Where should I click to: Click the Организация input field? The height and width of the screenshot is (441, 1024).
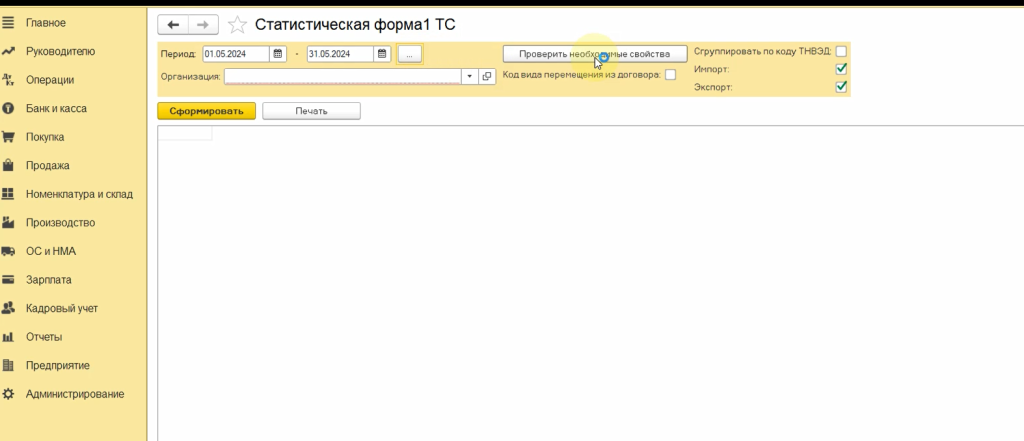342,76
